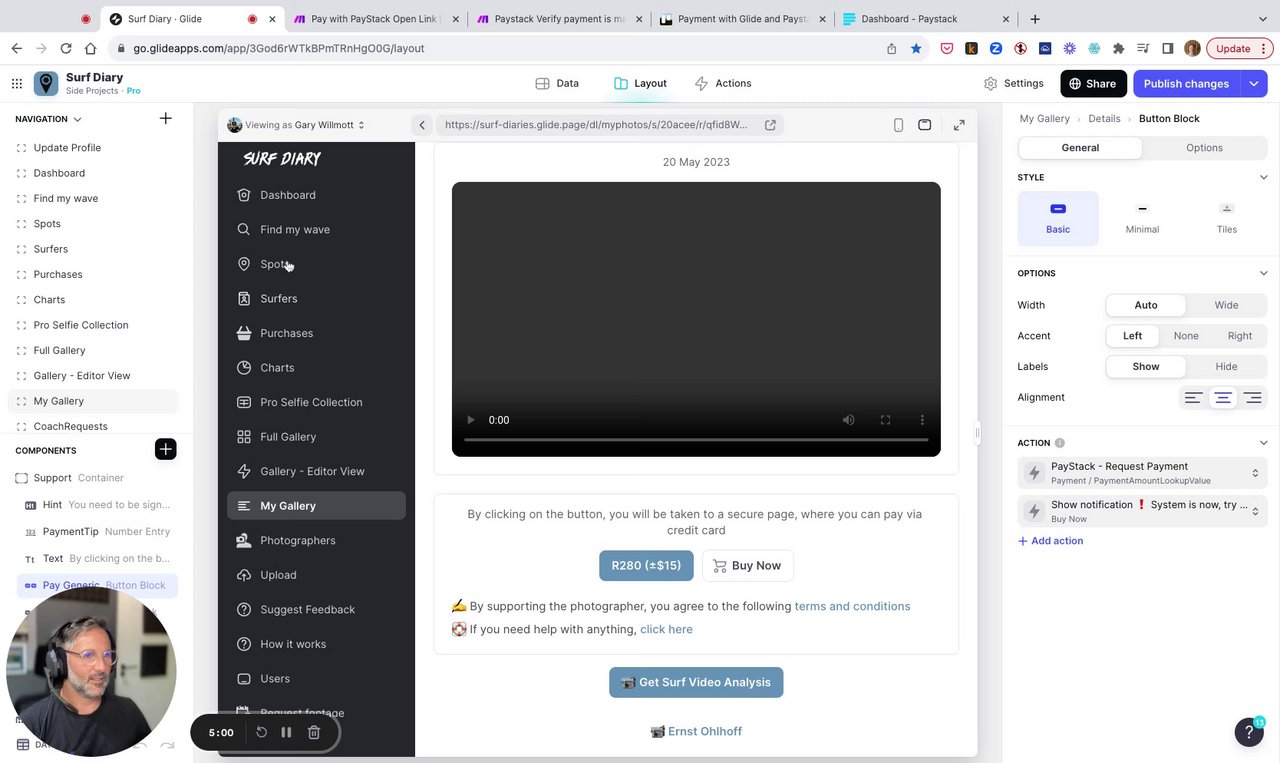Open Publish changes dropdown arrow
Screen dimensions: 1280x763
(x=1254, y=84)
